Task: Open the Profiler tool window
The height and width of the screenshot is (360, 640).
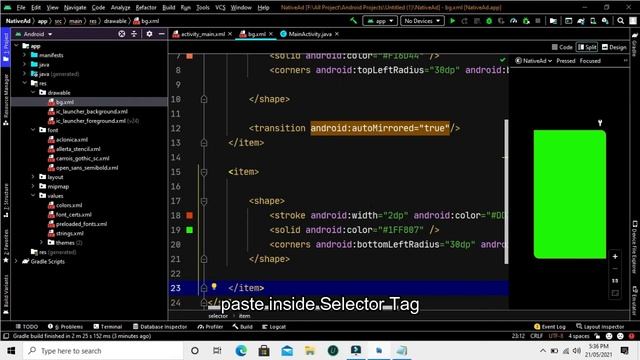Action: pos(210,327)
